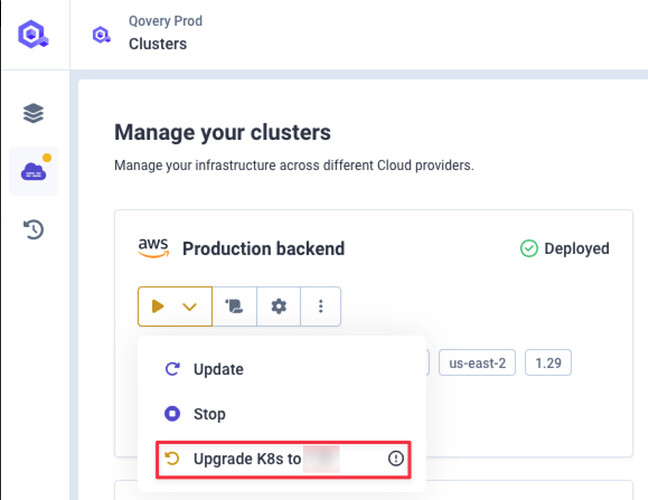Click the Stop circle icon
Viewport: 648px width, 500px height.
pyautogui.click(x=172, y=414)
